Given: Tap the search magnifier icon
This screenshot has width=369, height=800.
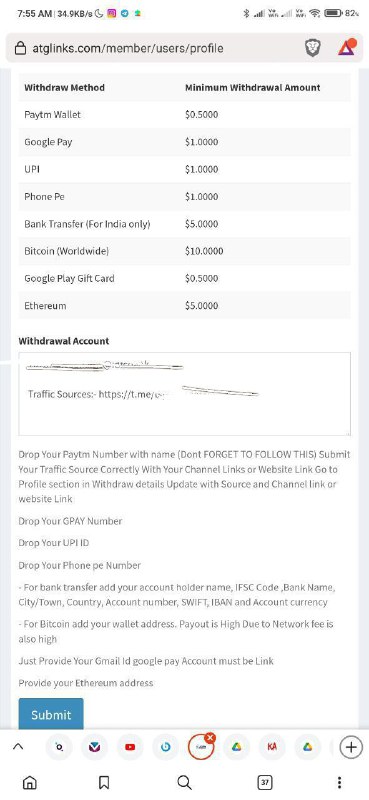Looking at the screenshot, I should coord(184,782).
